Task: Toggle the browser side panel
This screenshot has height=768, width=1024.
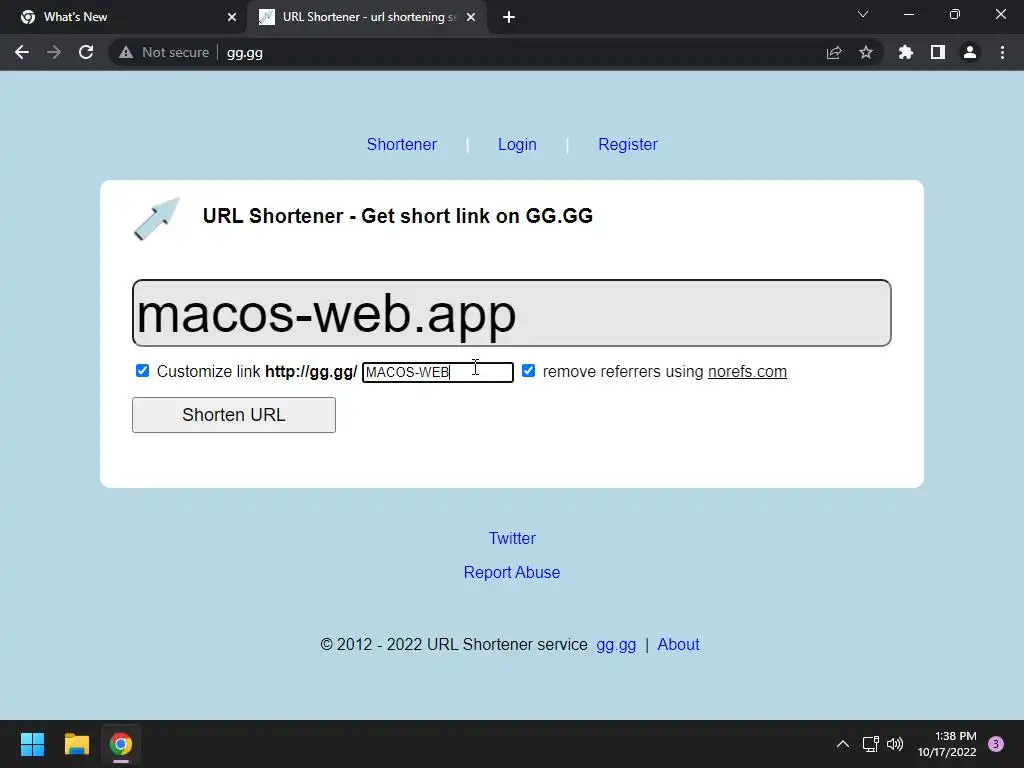Action: point(938,52)
